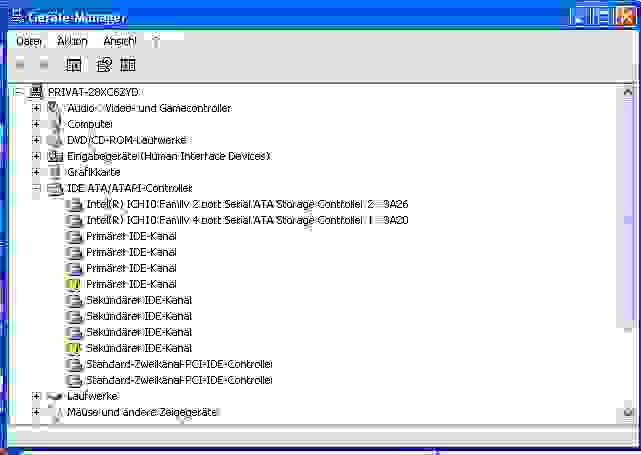The height and width of the screenshot is (455, 641).
Task: Click the second Primärer IDE-Kanal icon
Action: click(74, 252)
